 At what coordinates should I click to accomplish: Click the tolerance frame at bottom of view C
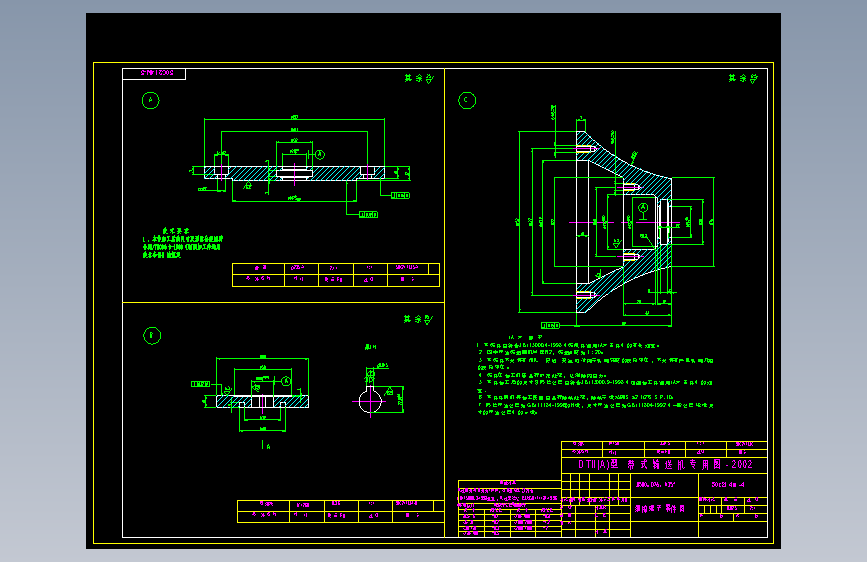pyautogui.click(x=550, y=325)
